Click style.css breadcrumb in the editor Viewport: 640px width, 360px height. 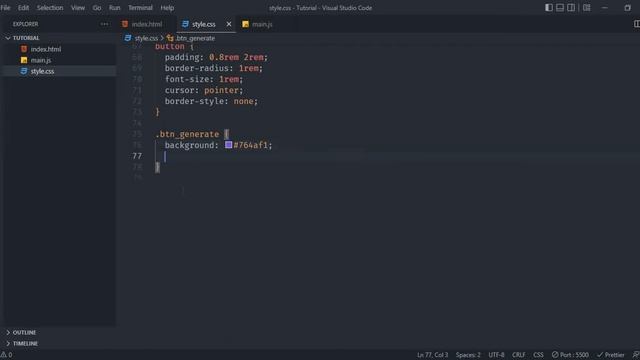(x=146, y=38)
